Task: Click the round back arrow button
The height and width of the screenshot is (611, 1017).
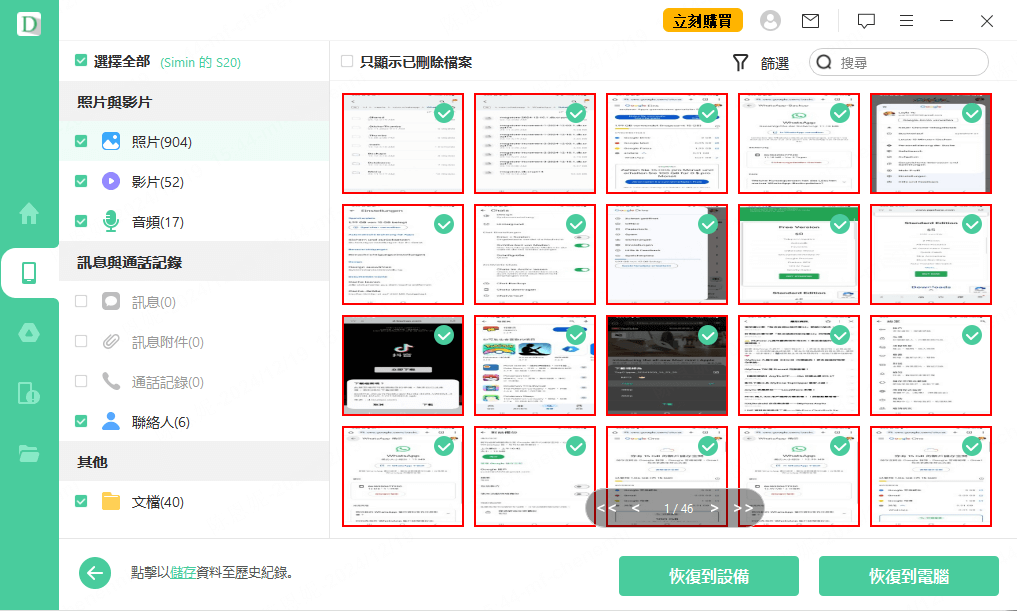Action: pos(96,573)
